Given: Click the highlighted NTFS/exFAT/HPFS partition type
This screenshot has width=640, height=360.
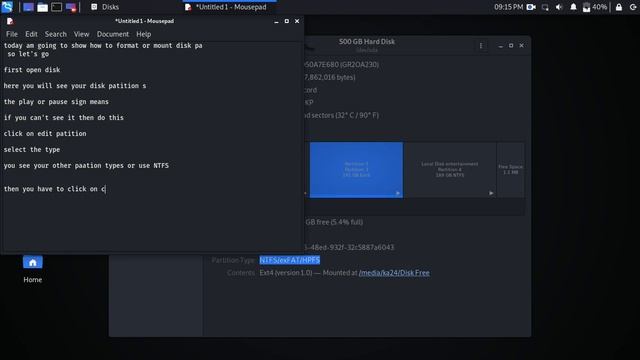Looking at the screenshot, I should point(290,260).
